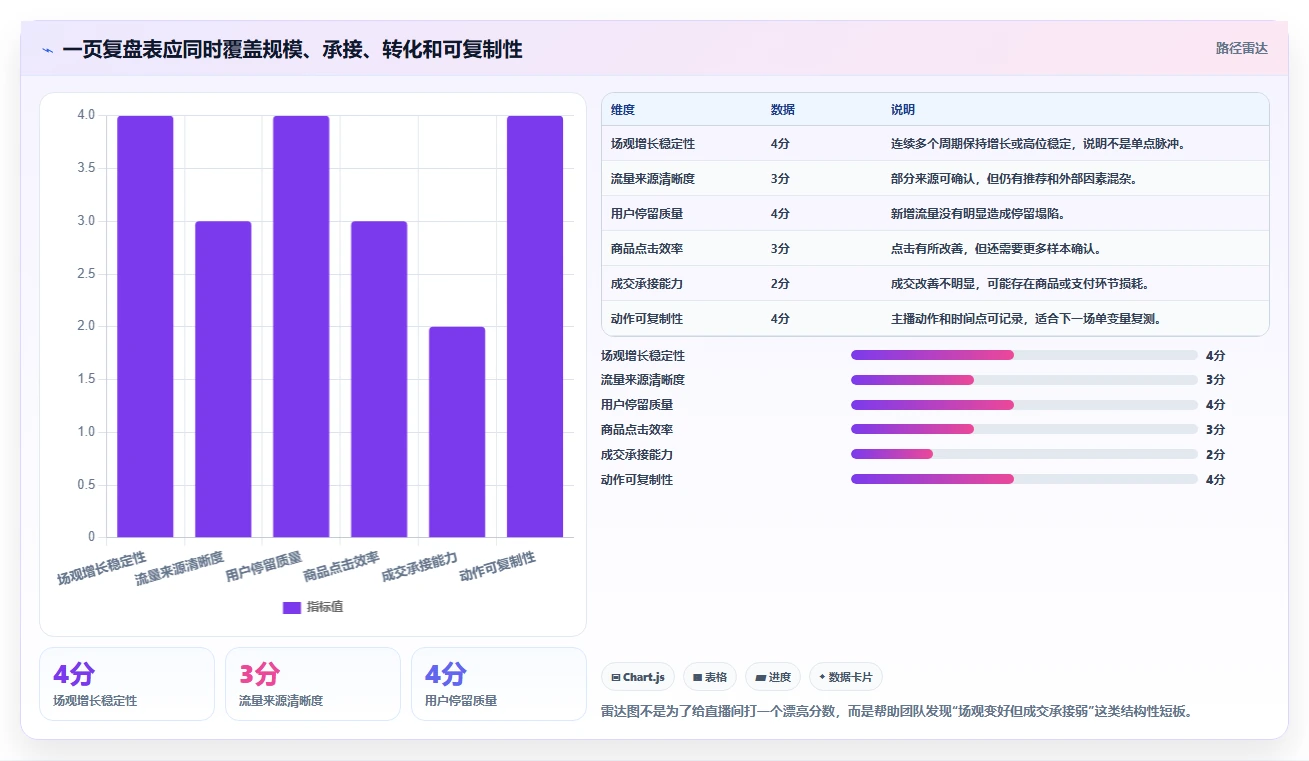Click the lightning icon beside the page title
Screen dimensions: 1309x761
(x=47, y=50)
